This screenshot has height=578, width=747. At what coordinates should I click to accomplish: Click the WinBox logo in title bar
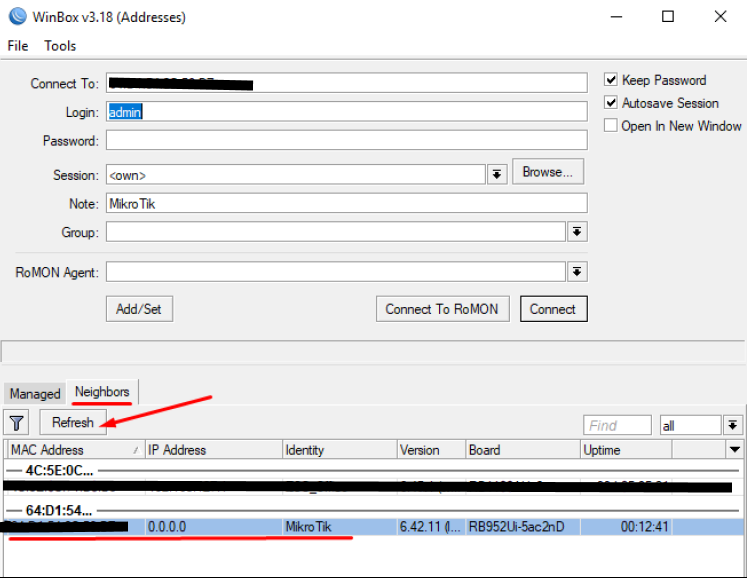click(18, 16)
